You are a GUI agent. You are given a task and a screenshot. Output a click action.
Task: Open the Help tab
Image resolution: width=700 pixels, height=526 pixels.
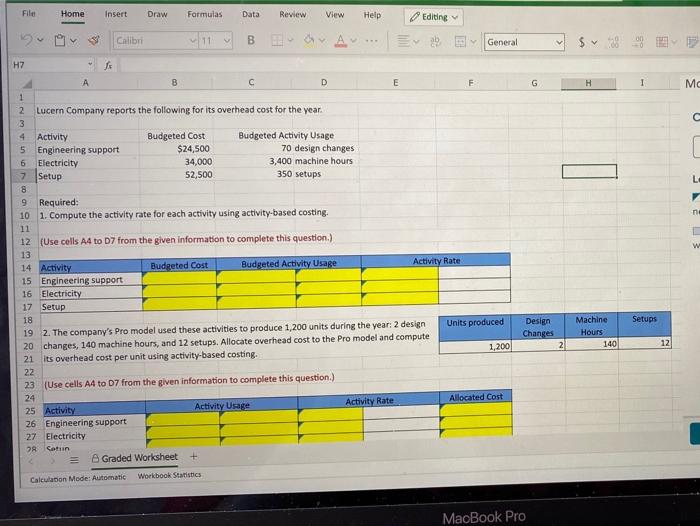coord(372,15)
